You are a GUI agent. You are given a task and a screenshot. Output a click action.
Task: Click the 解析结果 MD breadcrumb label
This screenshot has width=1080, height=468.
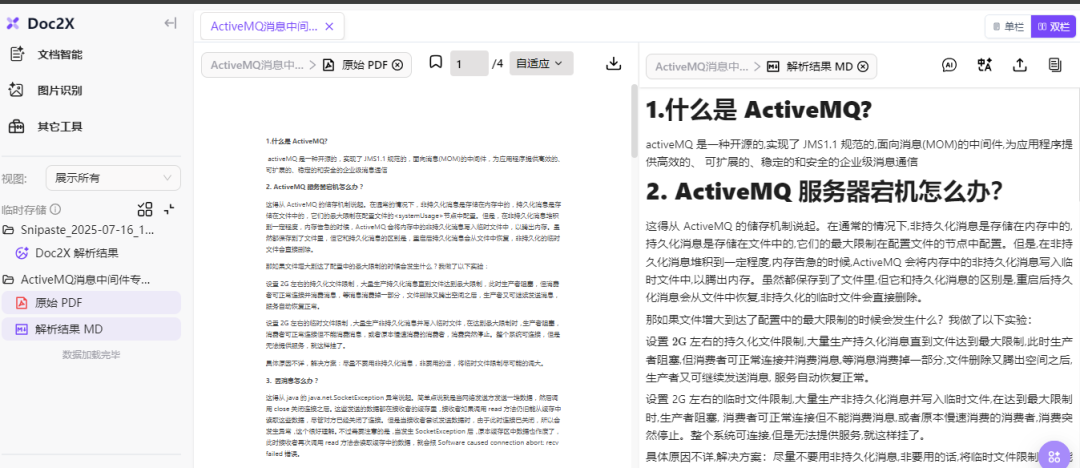[x=819, y=67]
